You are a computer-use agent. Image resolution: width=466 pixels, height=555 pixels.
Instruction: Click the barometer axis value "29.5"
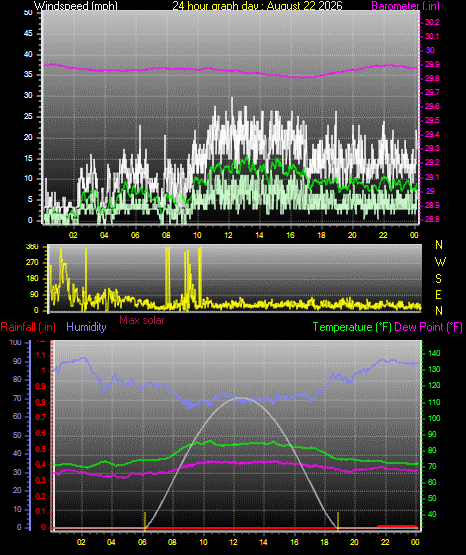point(432,120)
